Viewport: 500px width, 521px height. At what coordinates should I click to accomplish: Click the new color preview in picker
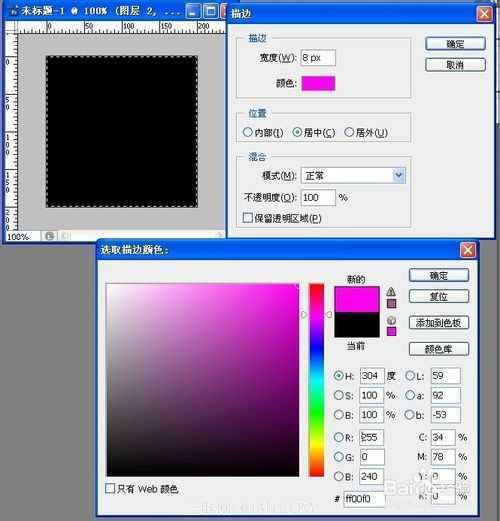pyautogui.click(x=357, y=299)
